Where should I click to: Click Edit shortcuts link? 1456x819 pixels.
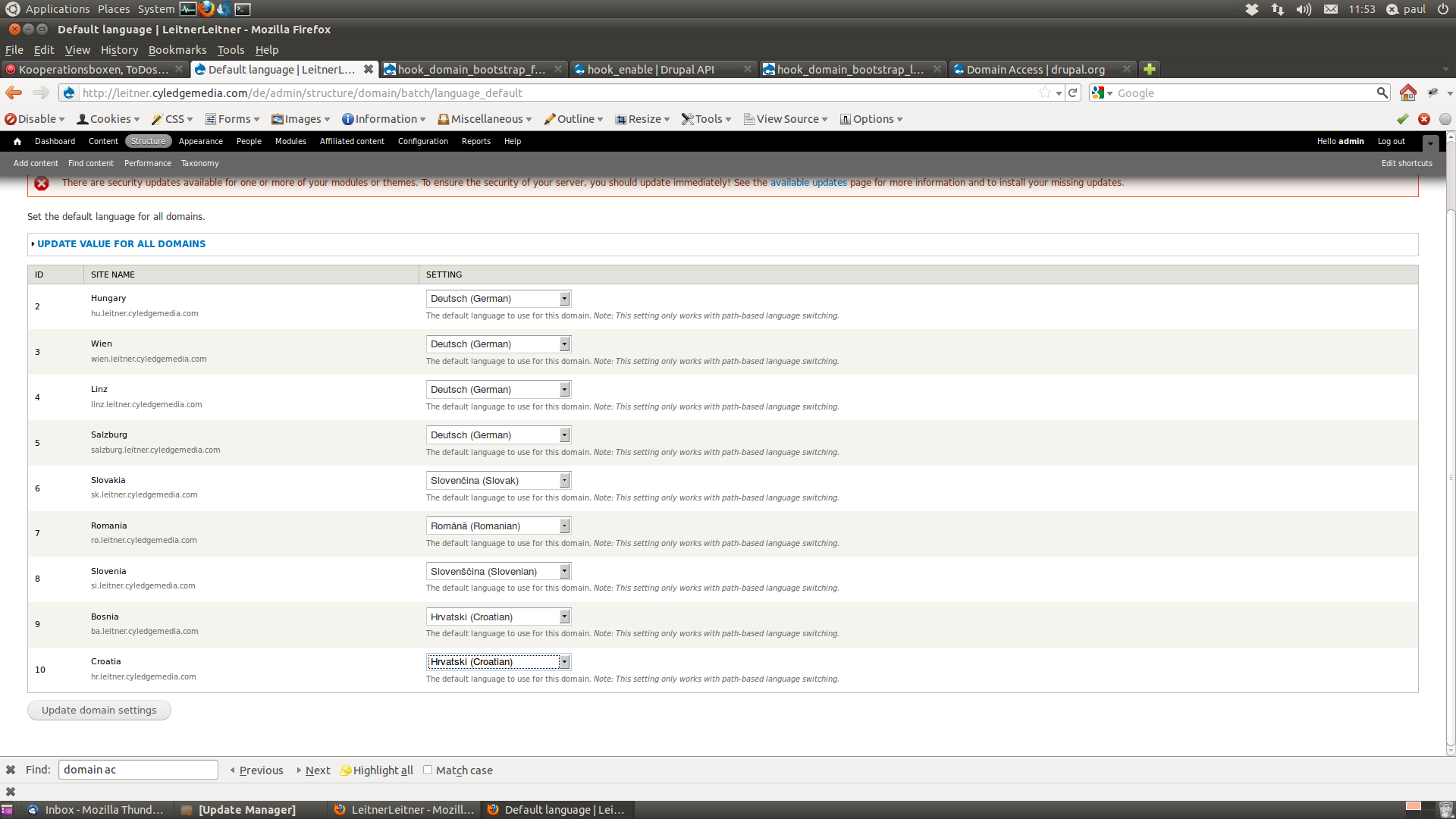[1407, 163]
